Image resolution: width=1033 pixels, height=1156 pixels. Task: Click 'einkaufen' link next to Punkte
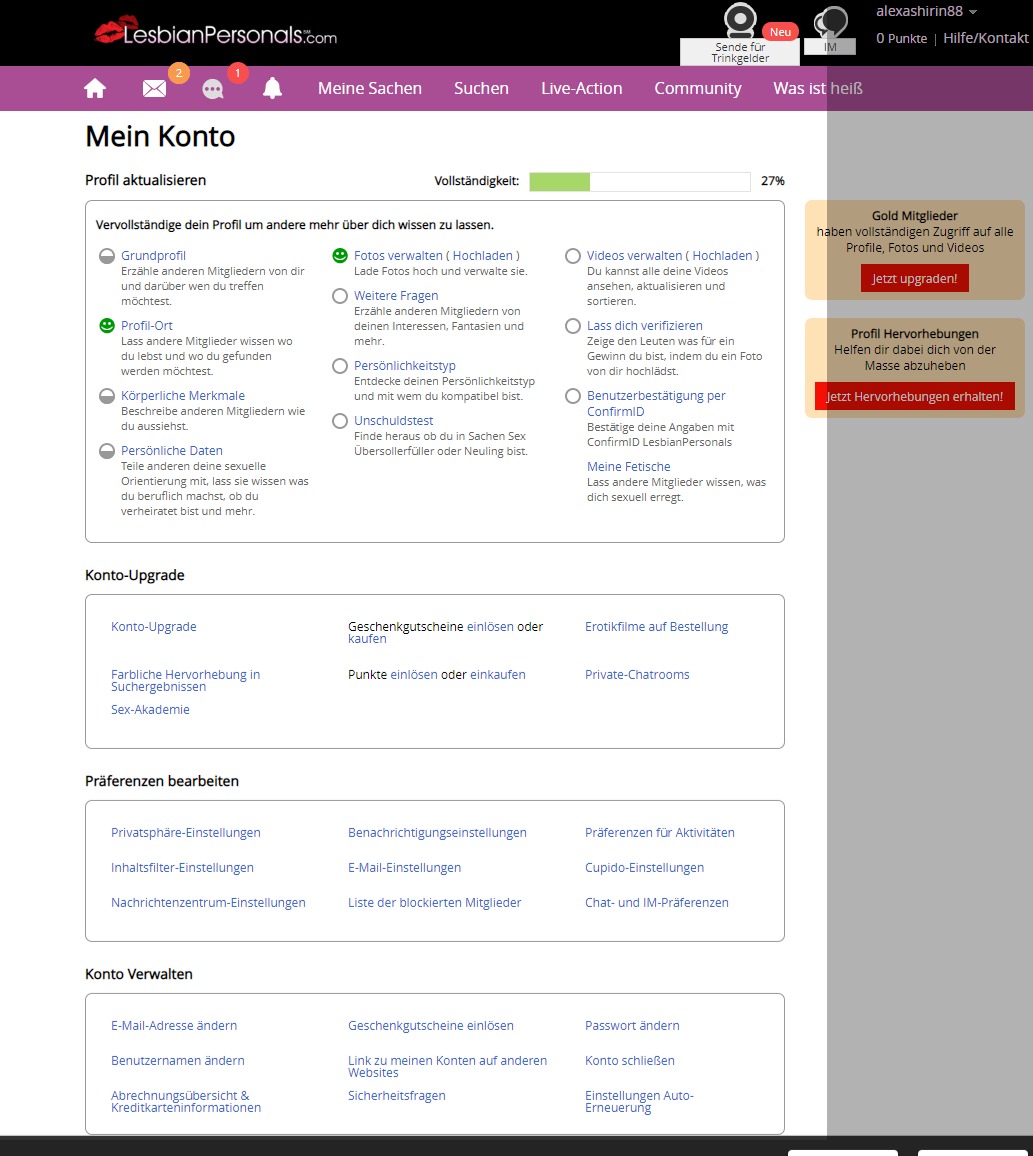pyautogui.click(x=498, y=675)
